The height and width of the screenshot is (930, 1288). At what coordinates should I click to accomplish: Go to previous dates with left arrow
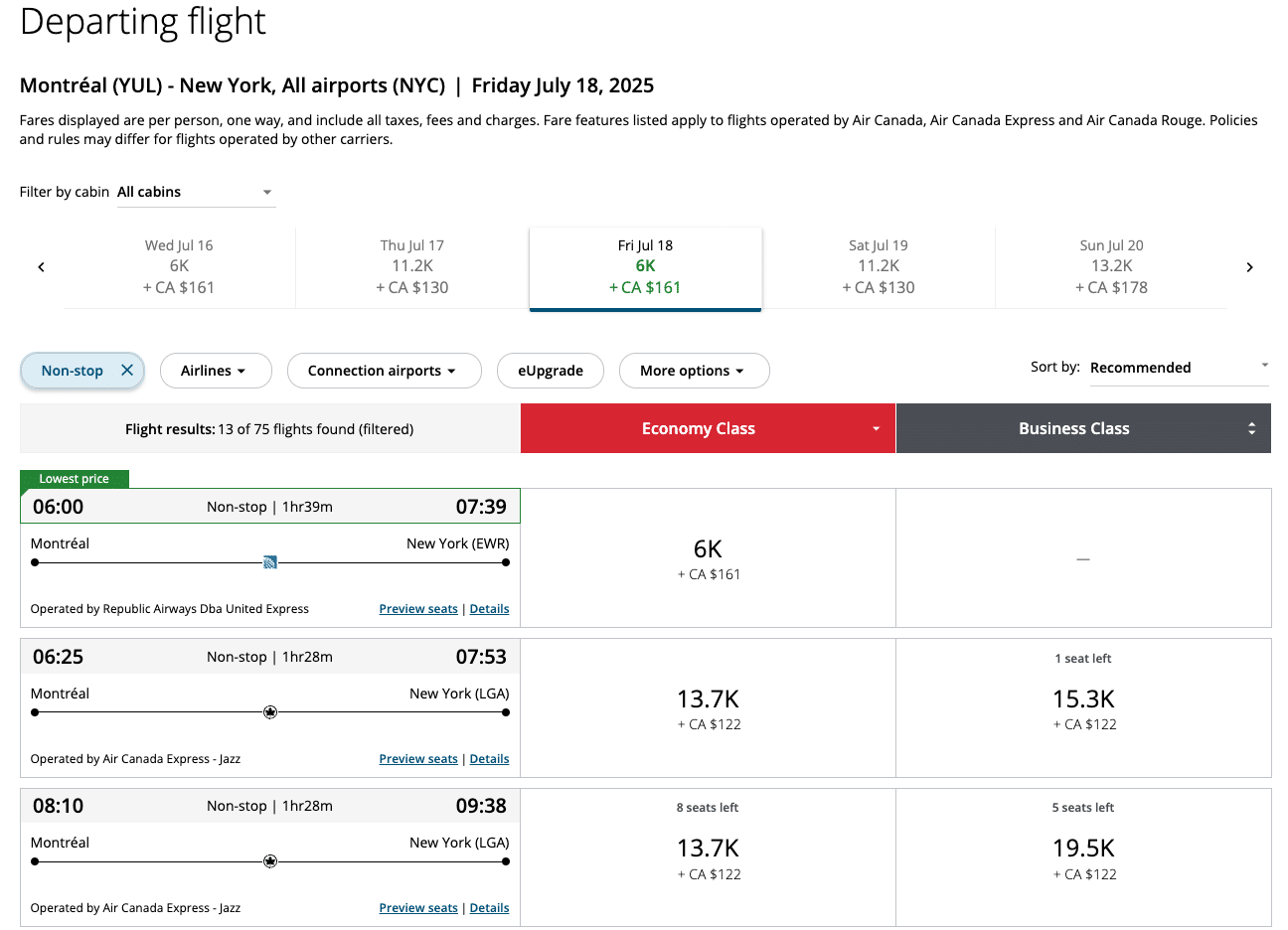[x=41, y=267]
